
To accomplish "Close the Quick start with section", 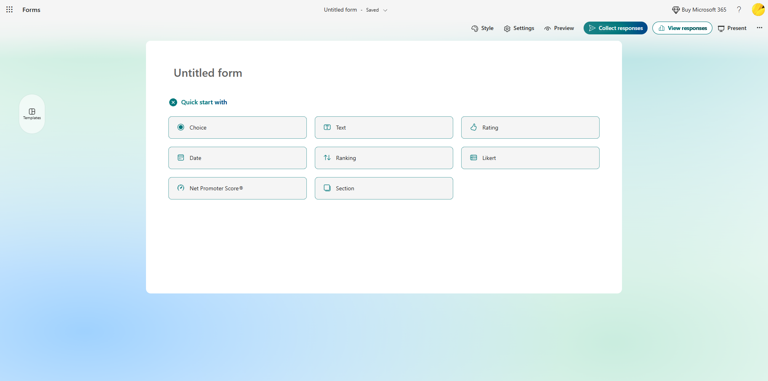I will [173, 102].
